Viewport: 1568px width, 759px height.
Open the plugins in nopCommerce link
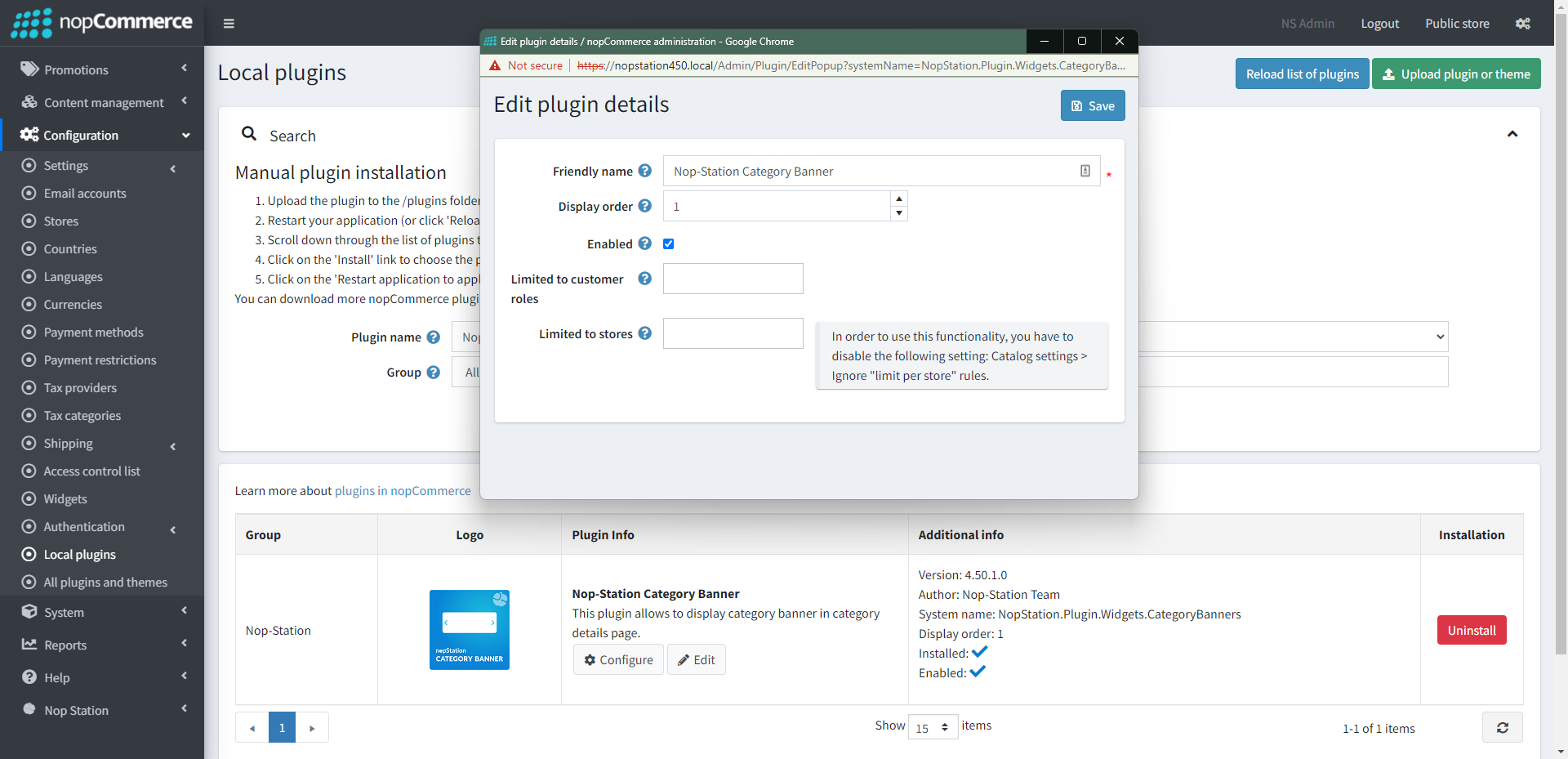[403, 490]
